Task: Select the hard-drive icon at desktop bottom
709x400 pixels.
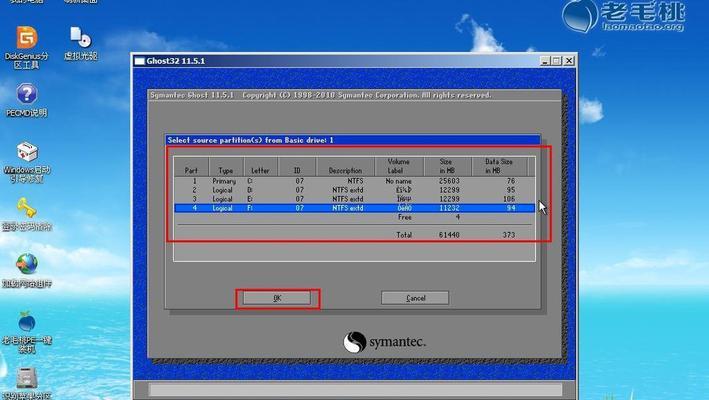Action: [27, 378]
